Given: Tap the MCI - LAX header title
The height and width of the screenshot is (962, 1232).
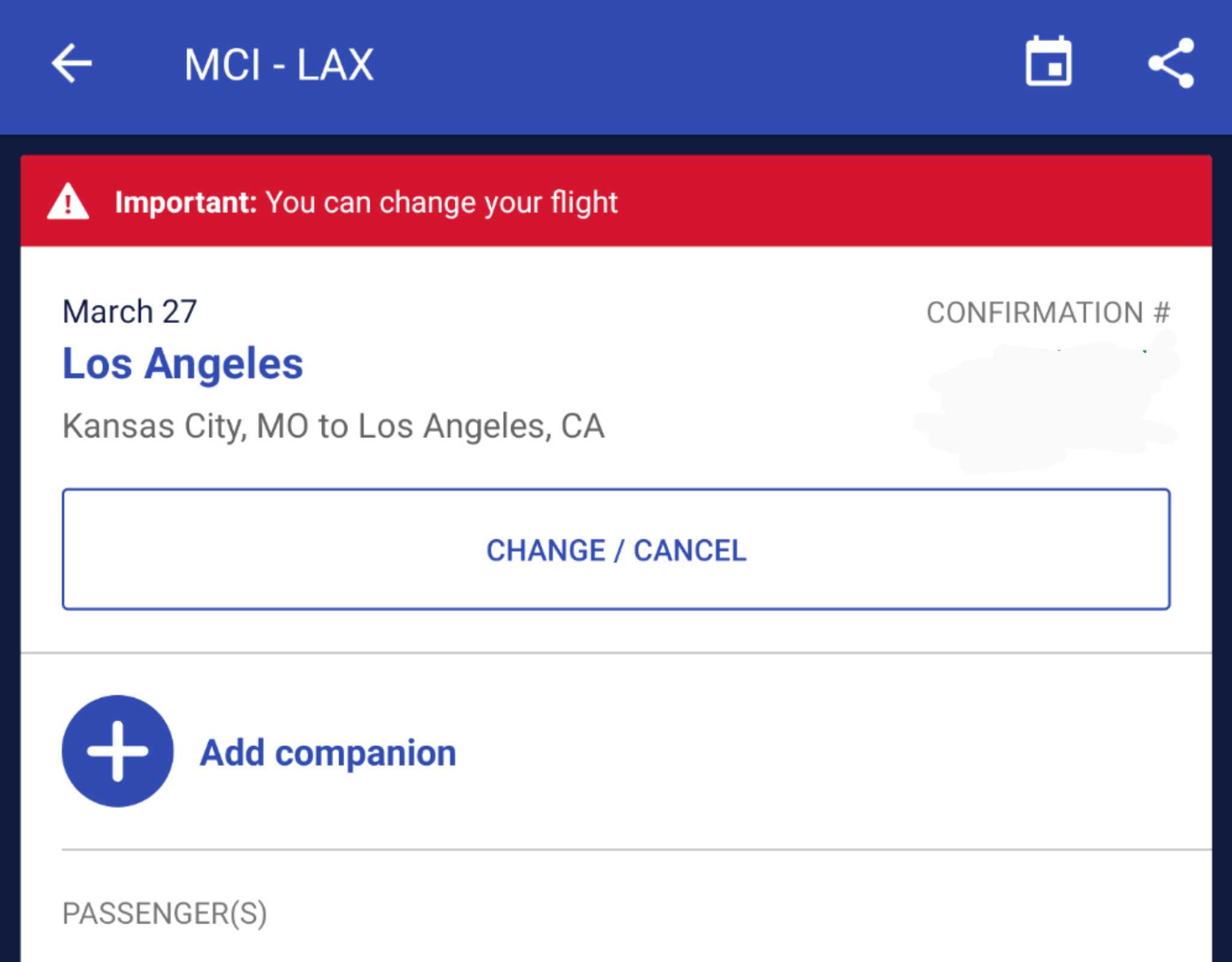Looking at the screenshot, I should [279, 65].
